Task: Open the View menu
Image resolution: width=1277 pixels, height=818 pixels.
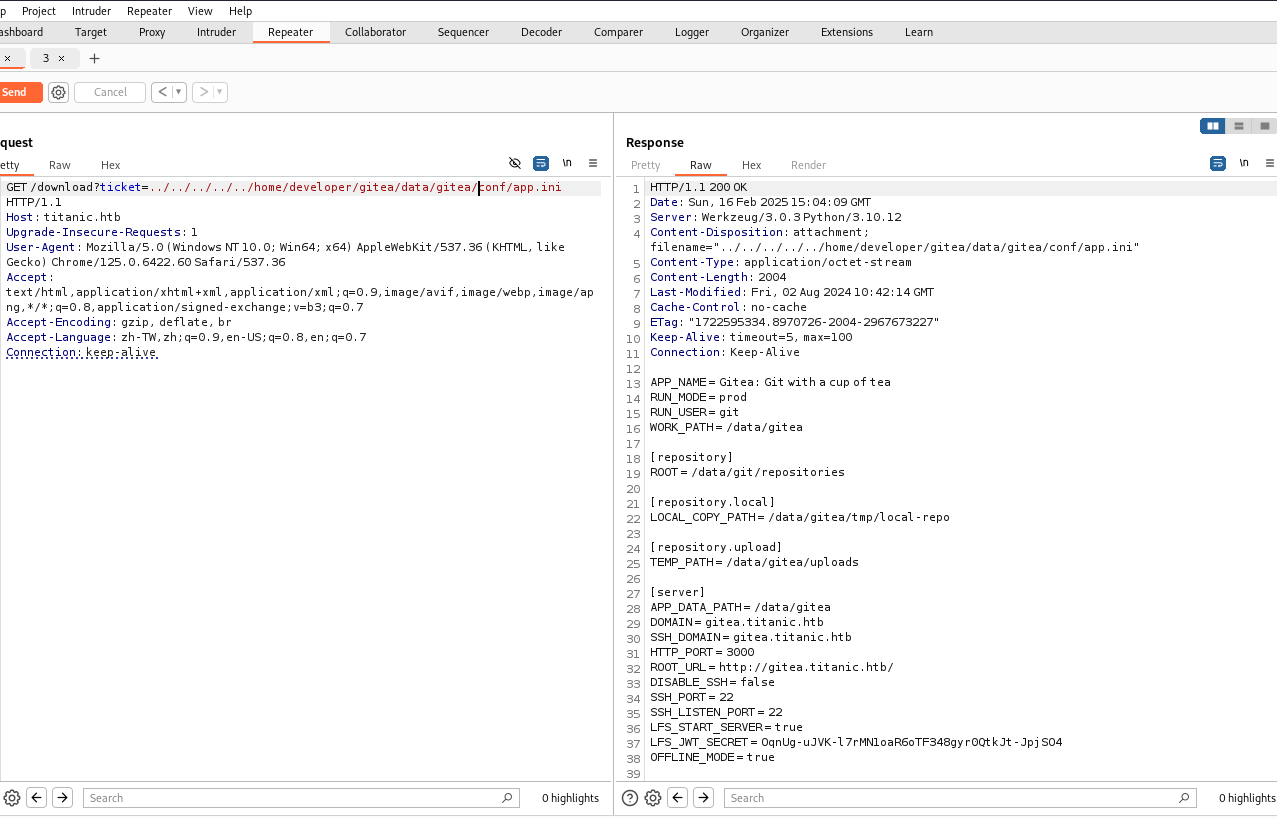Action: click(x=200, y=11)
